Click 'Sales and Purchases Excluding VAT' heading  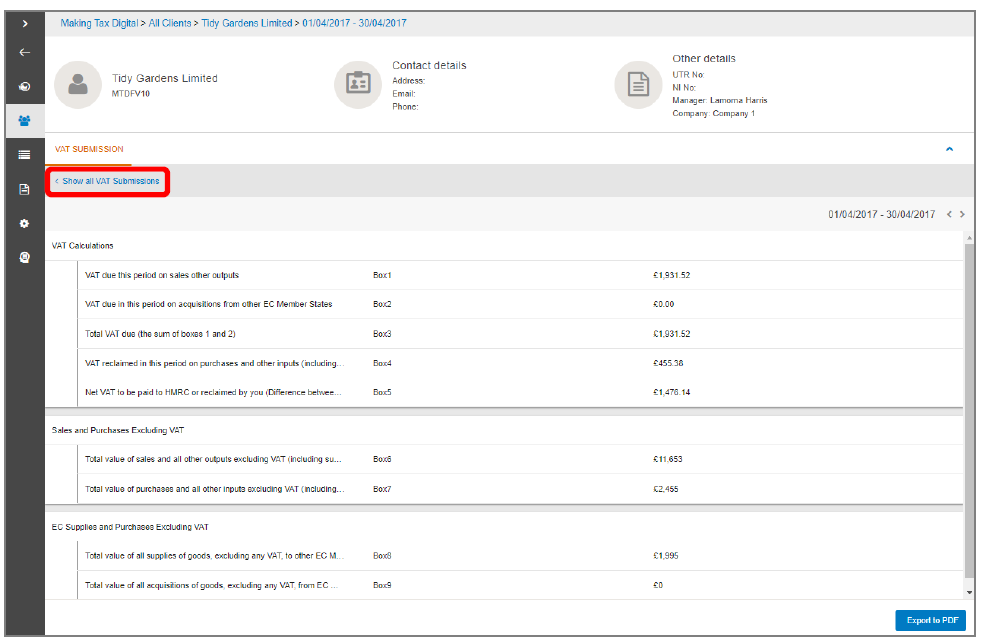pyautogui.click(x=118, y=431)
